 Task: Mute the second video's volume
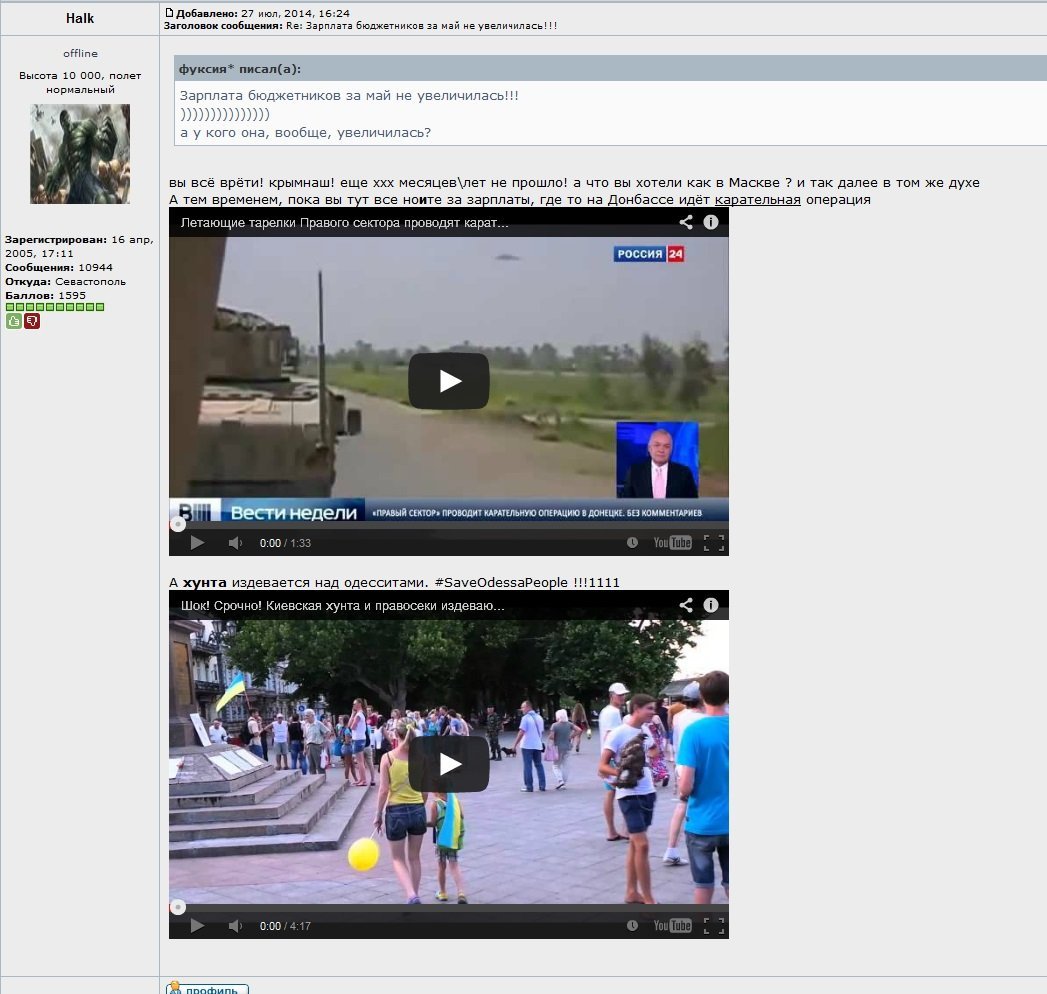pyautogui.click(x=235, y=926)
